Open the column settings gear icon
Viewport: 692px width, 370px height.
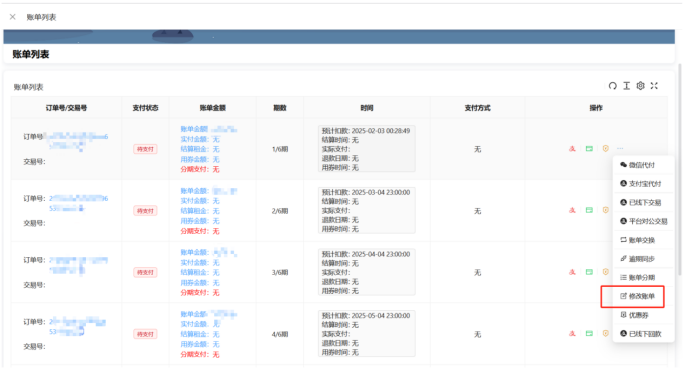(x=640, y=86)
